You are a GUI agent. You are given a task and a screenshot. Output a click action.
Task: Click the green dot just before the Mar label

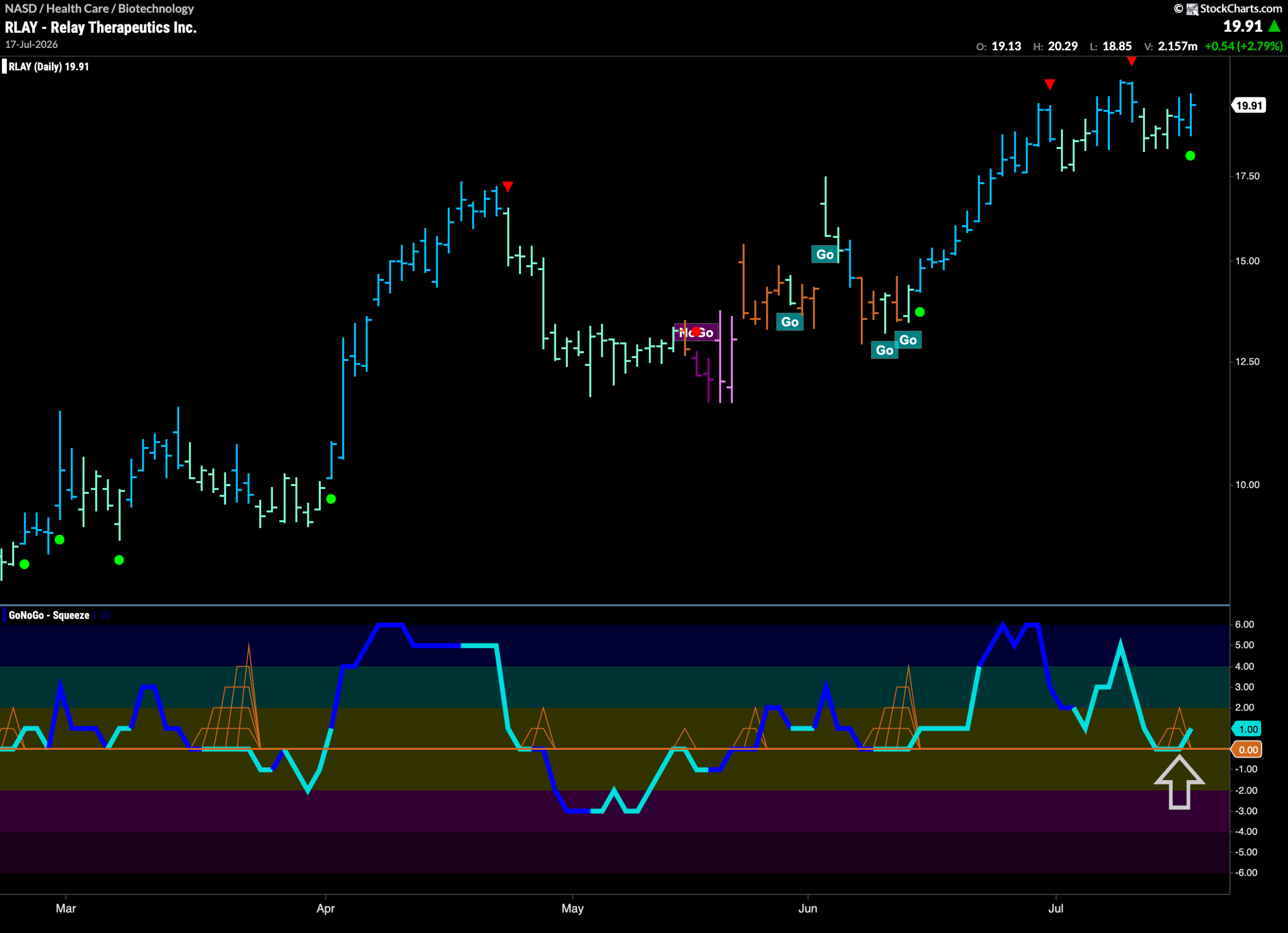60,539
